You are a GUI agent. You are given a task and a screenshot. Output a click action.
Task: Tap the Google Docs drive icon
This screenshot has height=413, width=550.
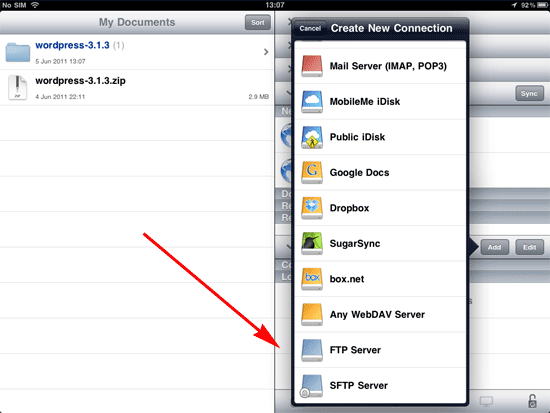point(312,173)
